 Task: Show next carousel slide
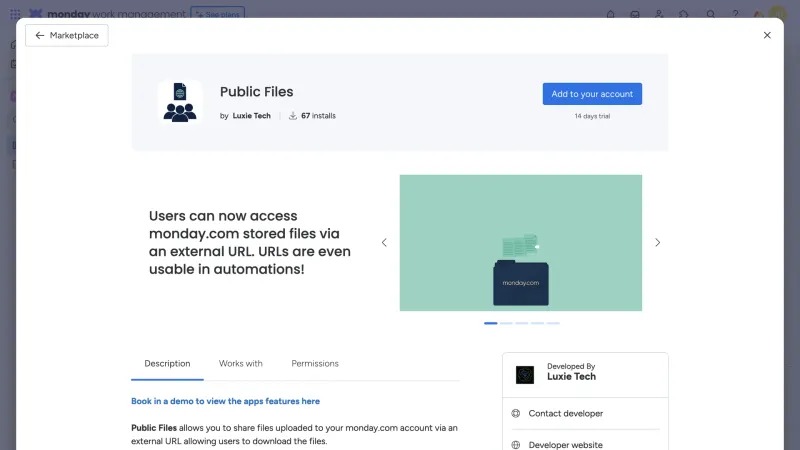pos(657,242)
